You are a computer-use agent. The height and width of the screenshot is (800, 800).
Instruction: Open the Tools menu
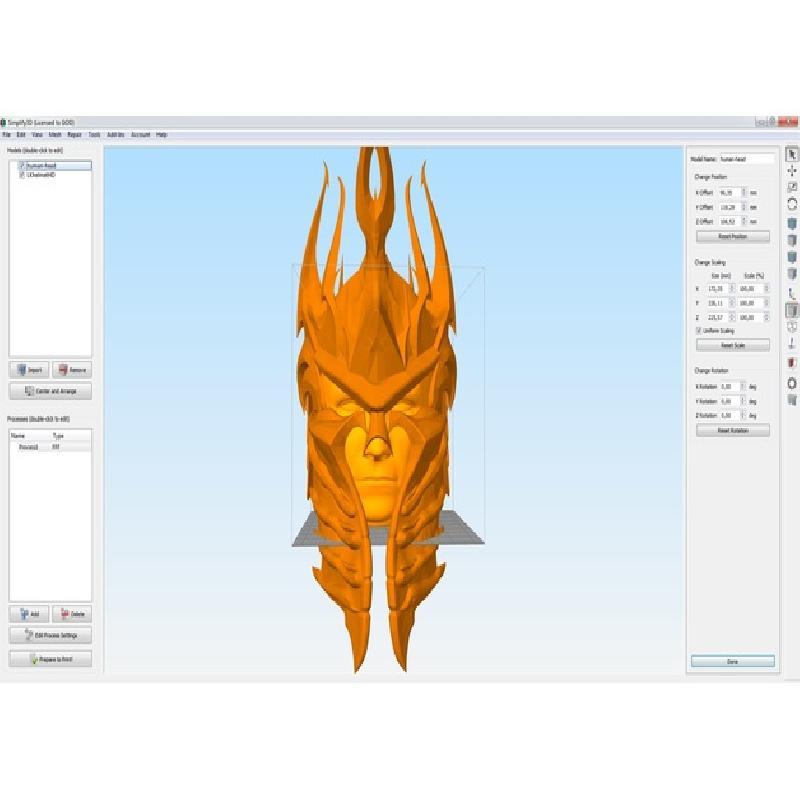[x=94, y=134]
